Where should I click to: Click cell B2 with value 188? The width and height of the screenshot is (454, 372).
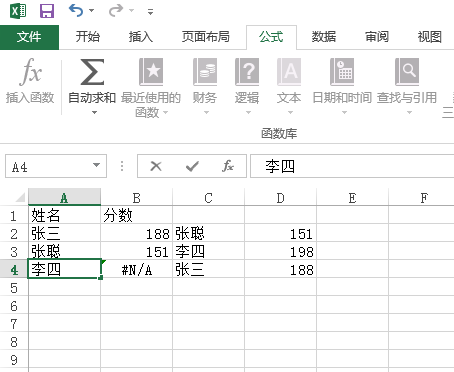(x=136, y=233)
